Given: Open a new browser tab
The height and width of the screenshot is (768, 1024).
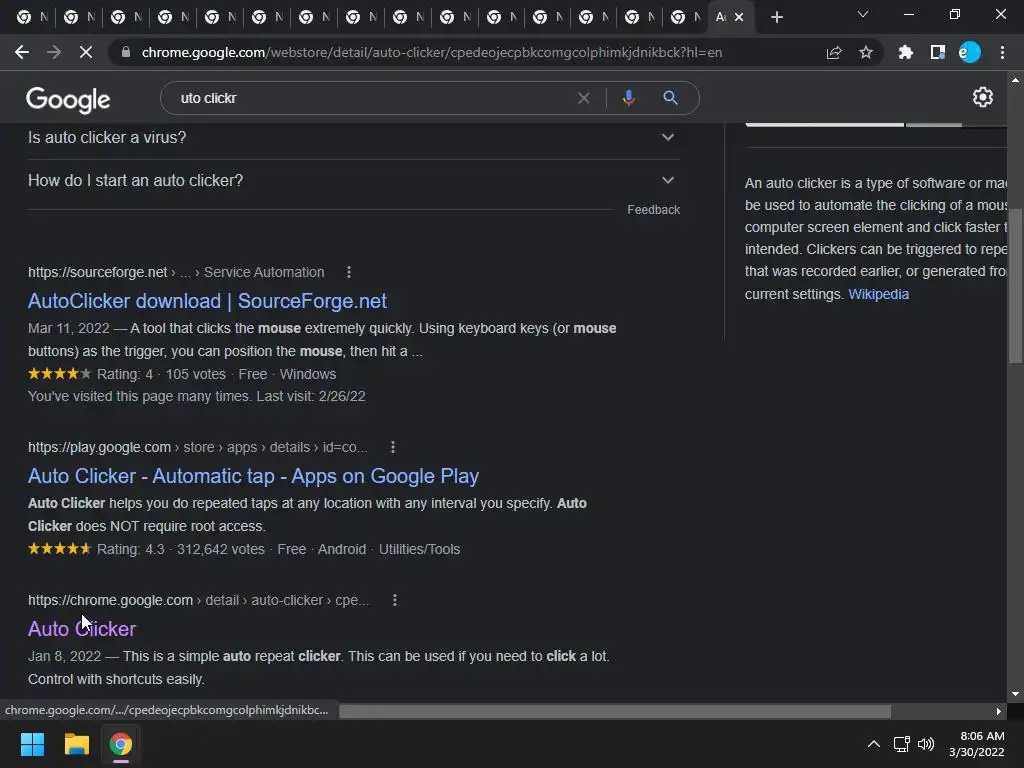Looking at the screenshot, I should [x=776, y=17].
